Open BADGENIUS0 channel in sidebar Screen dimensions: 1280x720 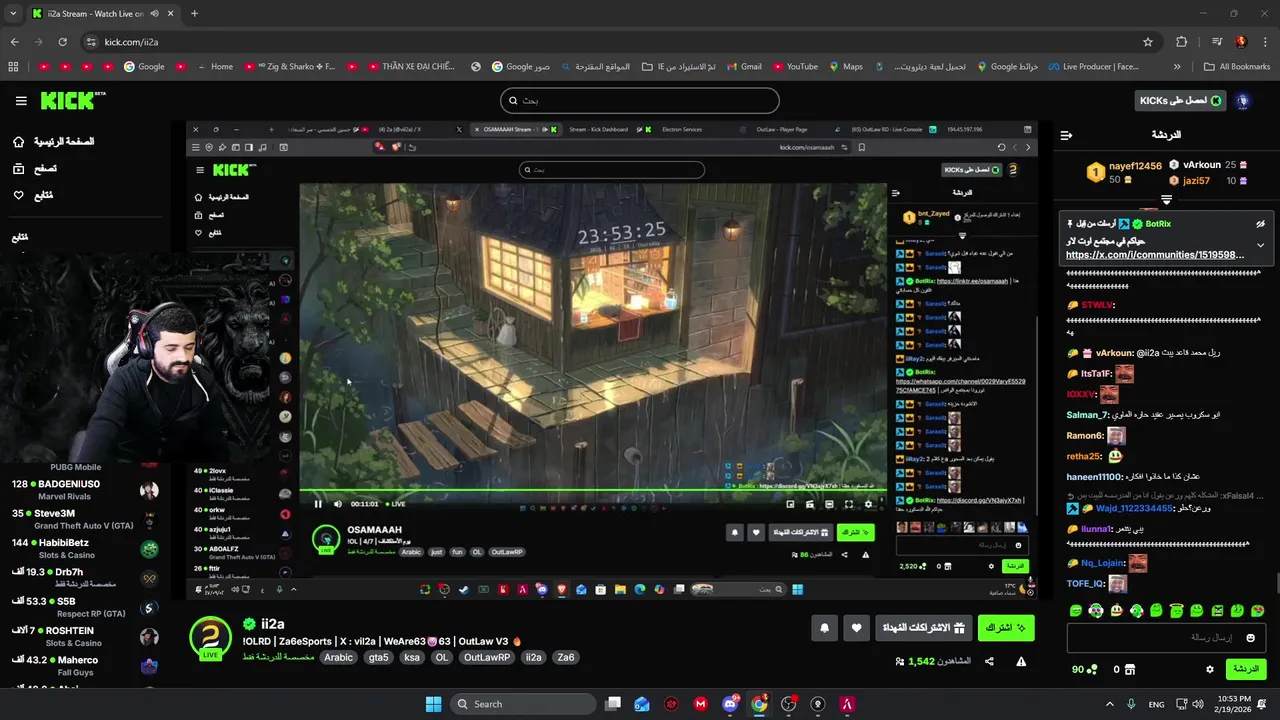click(x=84, y=489)
